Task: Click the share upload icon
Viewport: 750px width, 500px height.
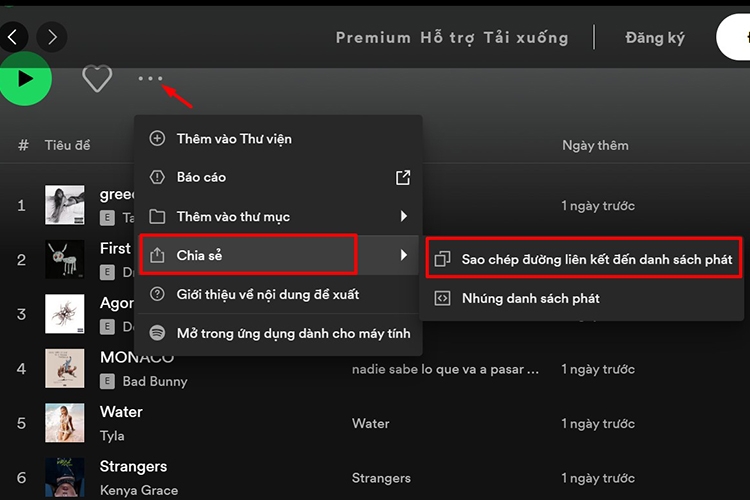Action: 157,255
